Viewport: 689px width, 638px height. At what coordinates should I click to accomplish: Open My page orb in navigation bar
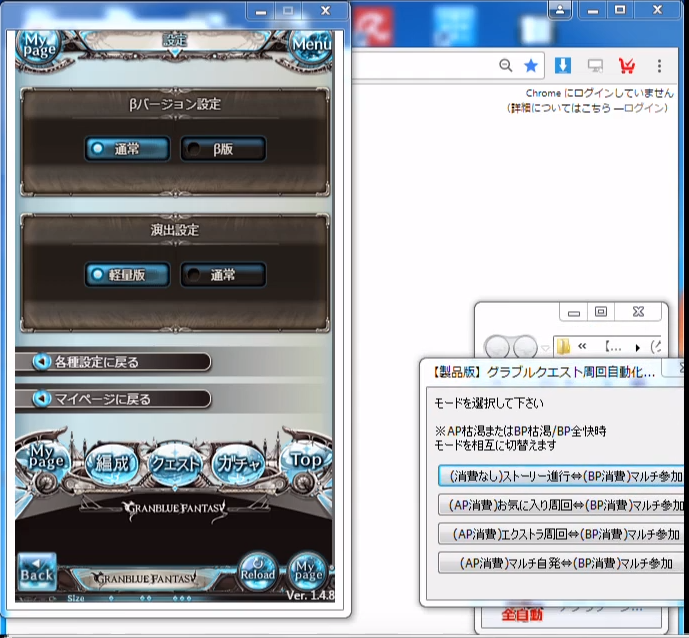click(x=43, y=459)
